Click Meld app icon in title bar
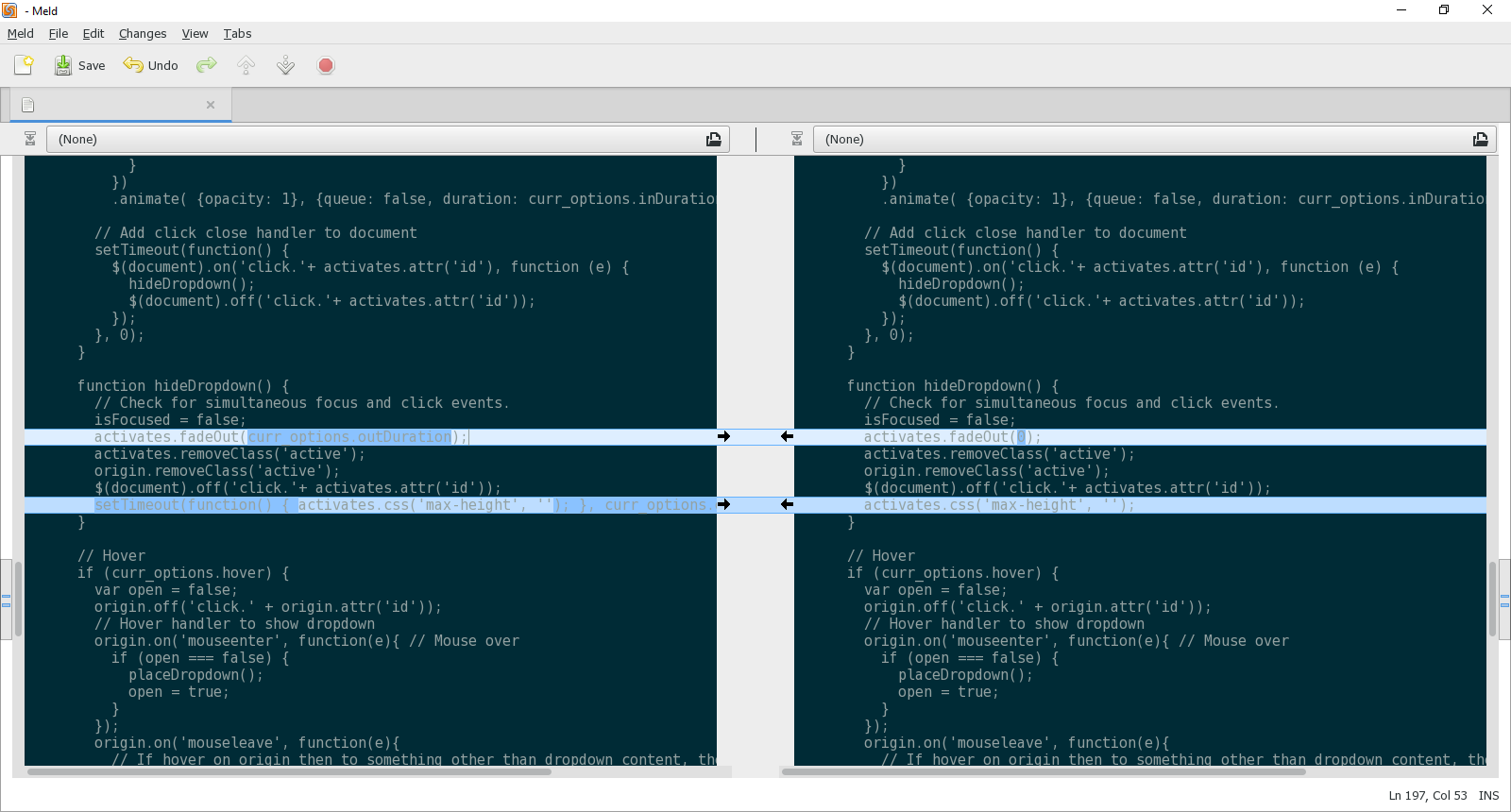The height and width of the screenshot is (812, 1511). (x=9, y=10)
